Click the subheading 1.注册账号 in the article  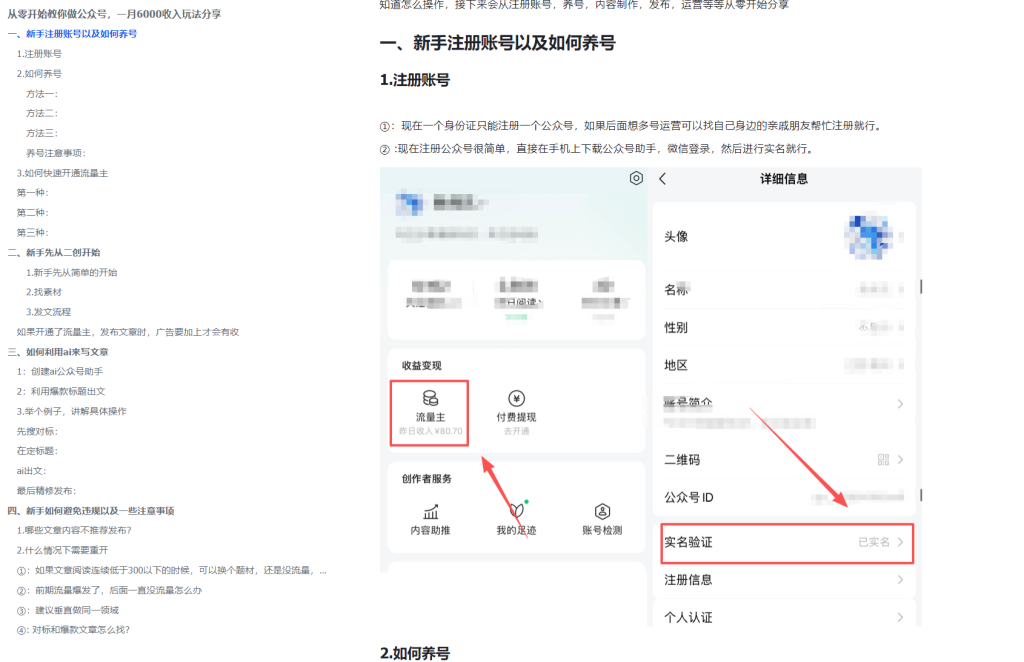[415, 80]
